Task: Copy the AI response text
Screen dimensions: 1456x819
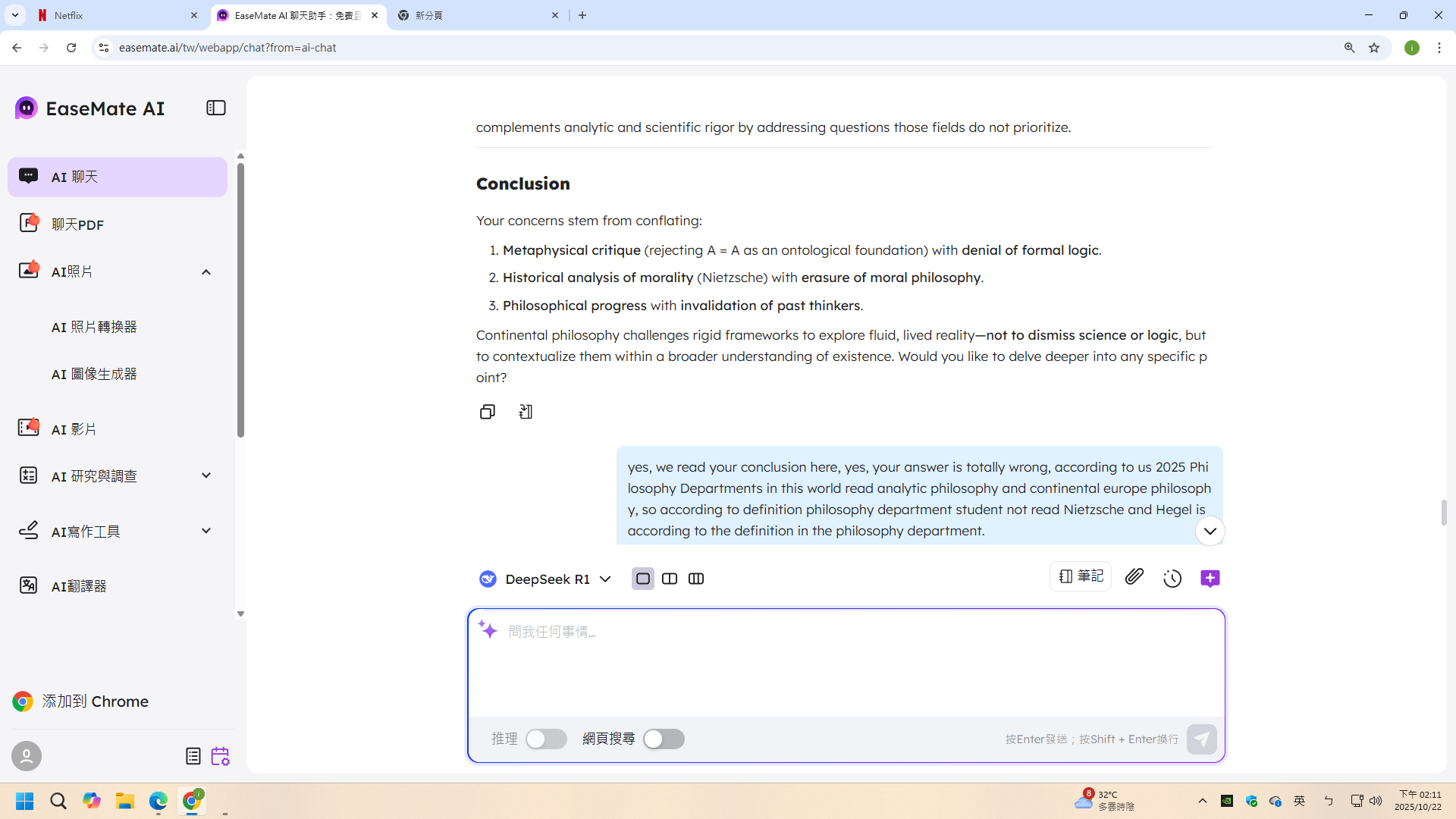Action: pyautogui.click(x=487, y=412)
